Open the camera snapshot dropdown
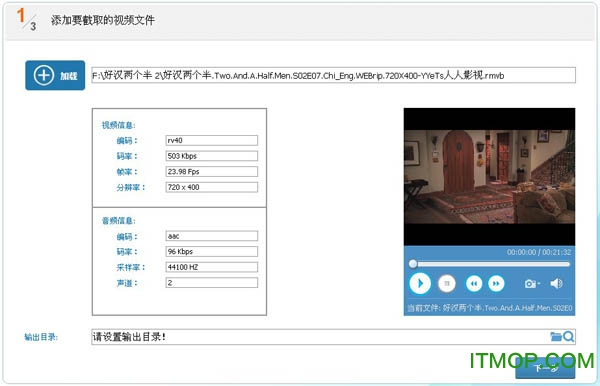This screenshot has width=600, height=386. pyautogui.click(x=532, y=283)
